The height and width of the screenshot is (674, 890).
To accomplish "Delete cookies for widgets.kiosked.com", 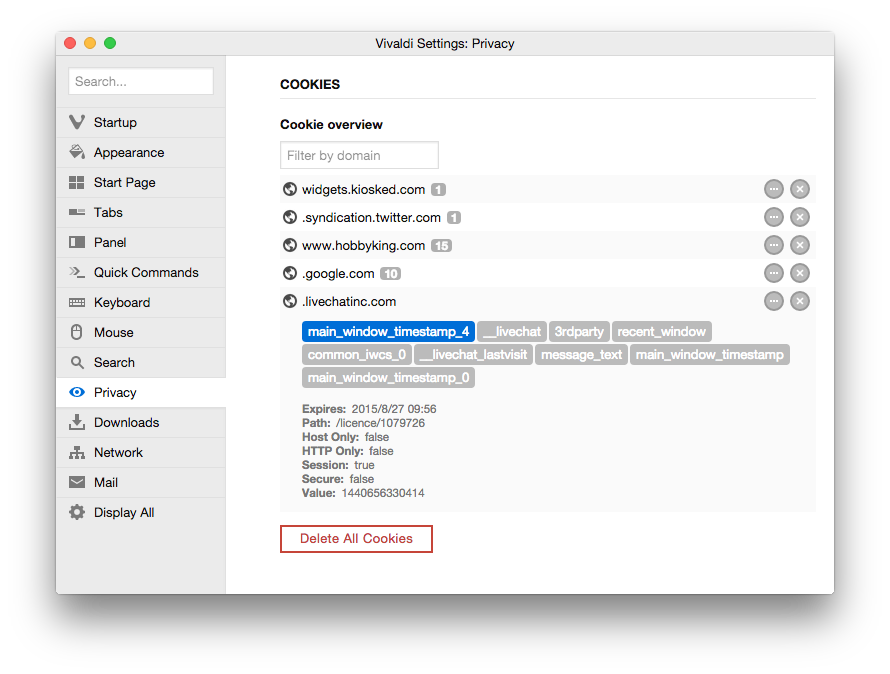I will pyautogui.click(x=800, y=189).
